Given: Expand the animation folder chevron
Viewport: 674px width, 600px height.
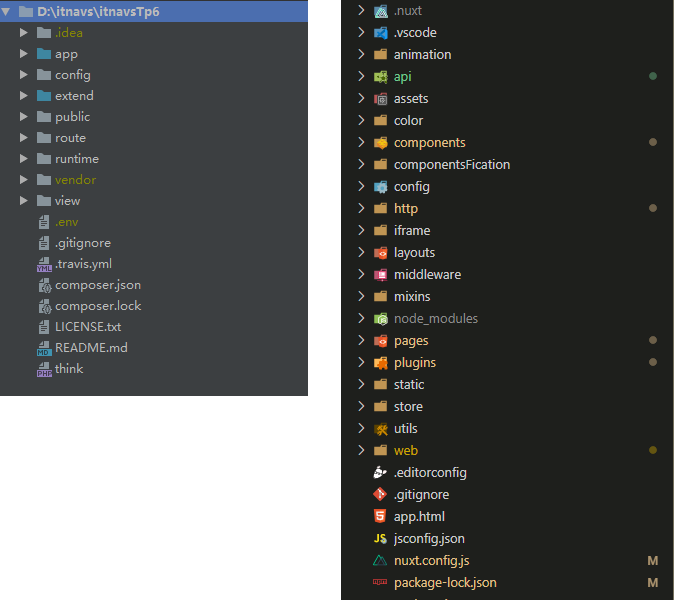Looking at the screenshot, I should tap(361, 54).
